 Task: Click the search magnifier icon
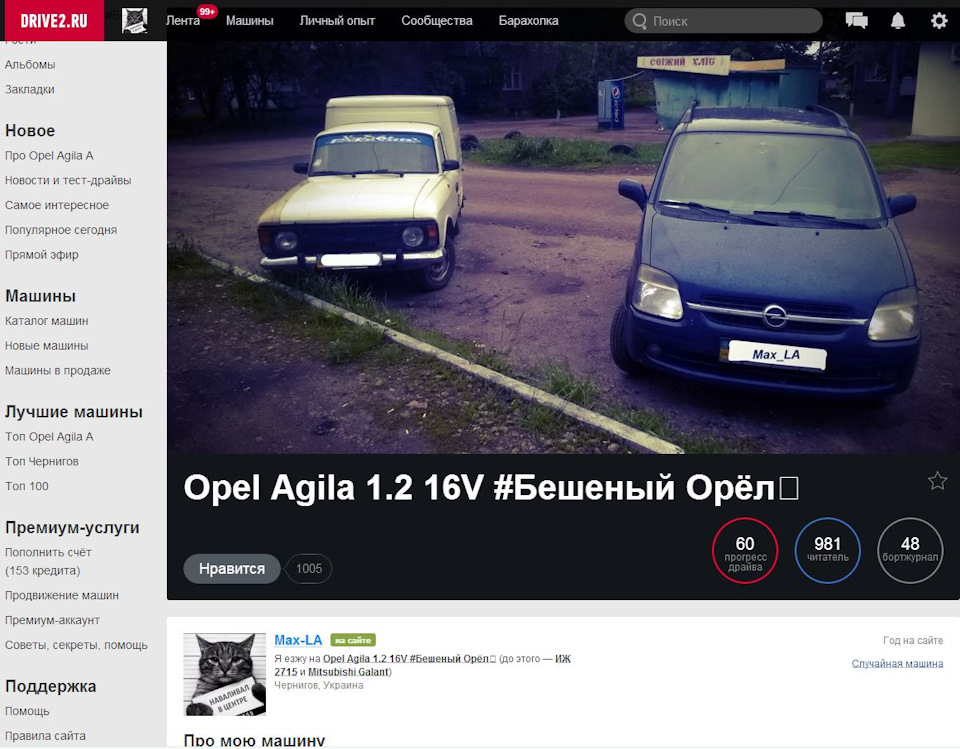(640, 21)
